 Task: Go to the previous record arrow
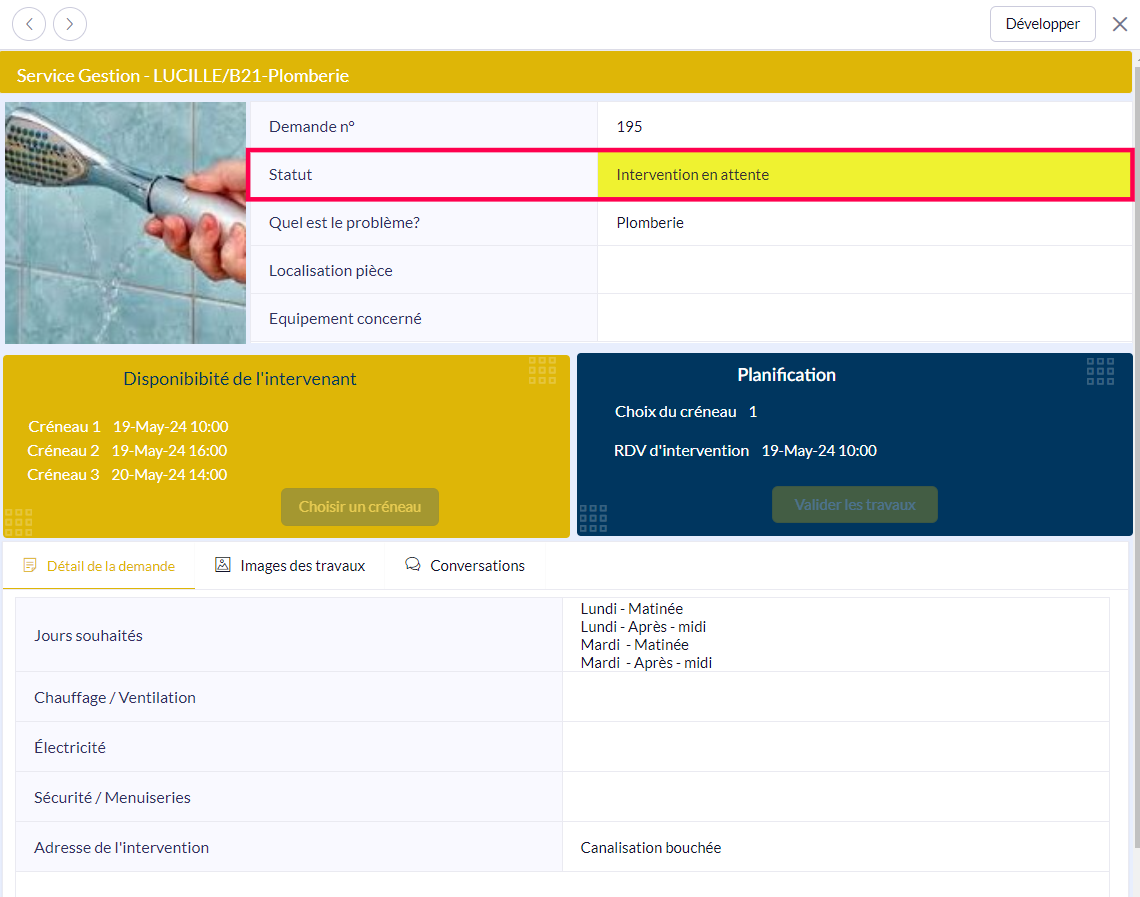click(x=29, y=24)
